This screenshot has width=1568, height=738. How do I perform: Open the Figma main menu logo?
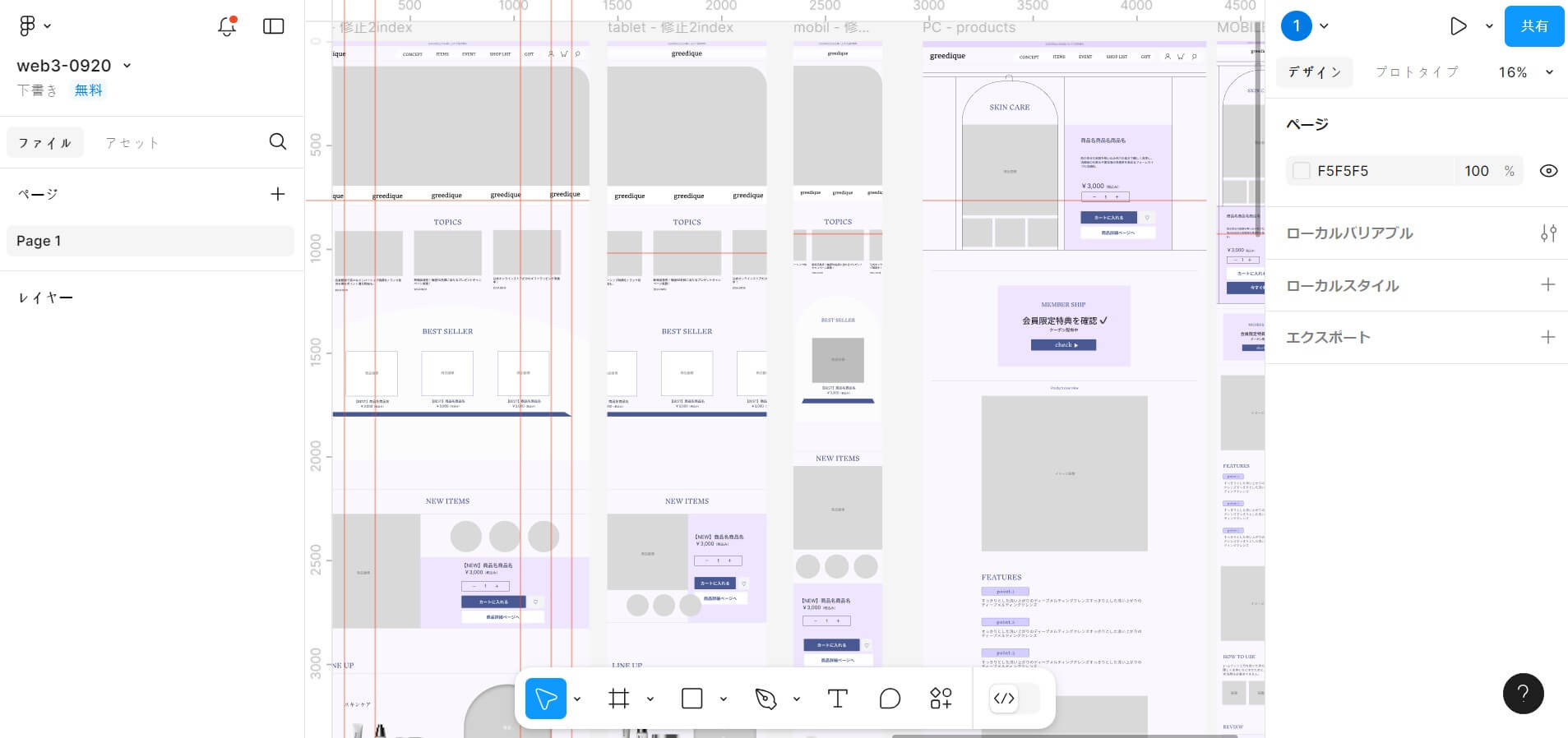coord(27,26)
